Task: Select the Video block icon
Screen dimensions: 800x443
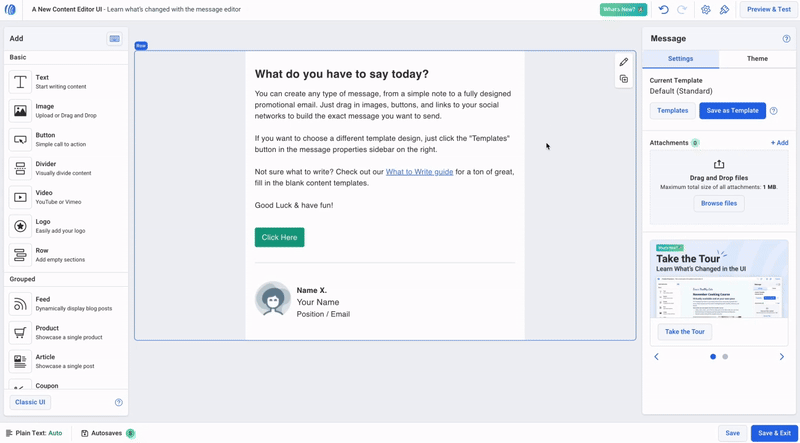Action: 20,197
